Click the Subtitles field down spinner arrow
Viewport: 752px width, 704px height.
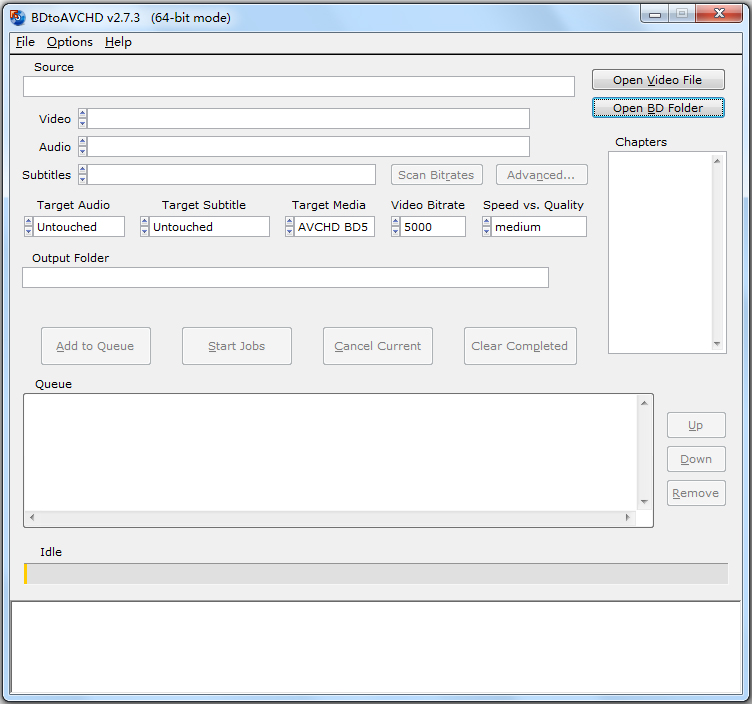(82, 180)
